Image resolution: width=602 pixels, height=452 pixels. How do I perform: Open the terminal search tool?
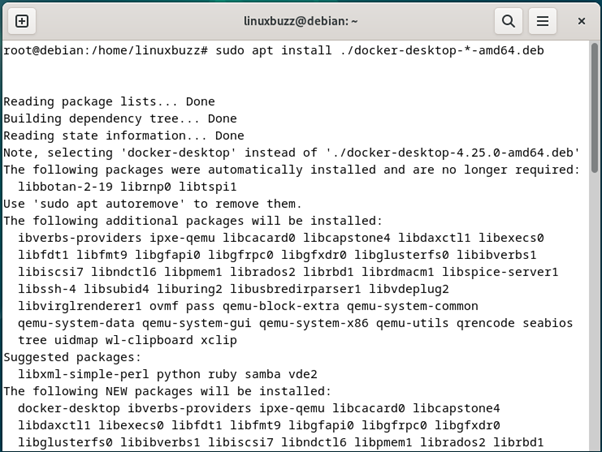pyautogui.click(x=508, y=21)
